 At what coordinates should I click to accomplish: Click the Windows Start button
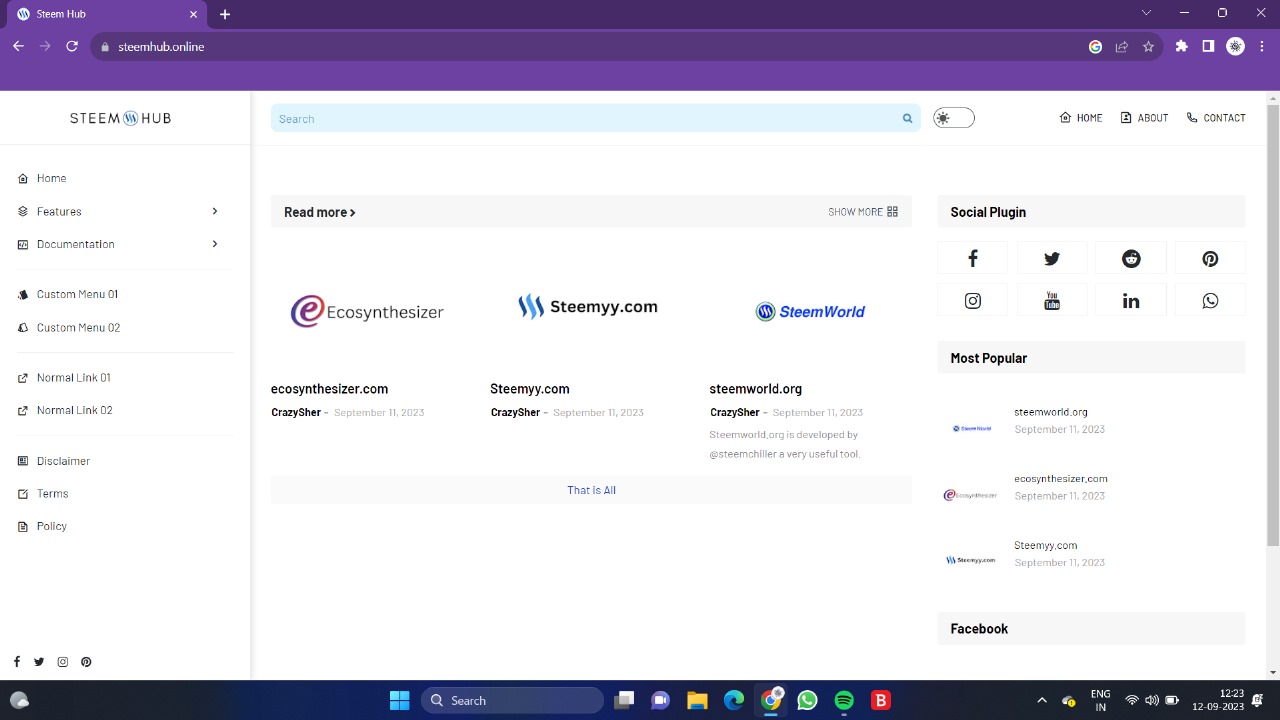pos(399,700)
